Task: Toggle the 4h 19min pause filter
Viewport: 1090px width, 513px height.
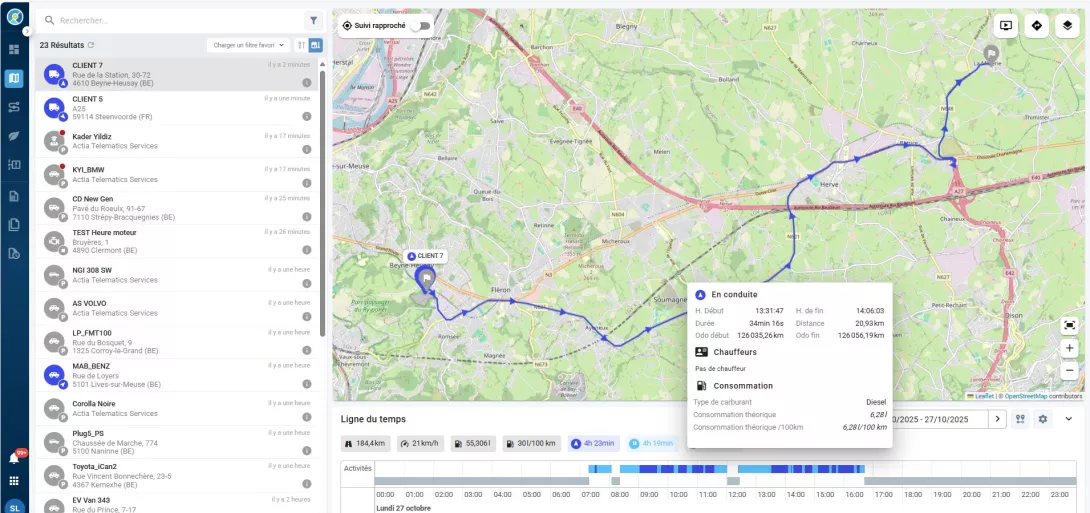Action: tap(652, 443)
